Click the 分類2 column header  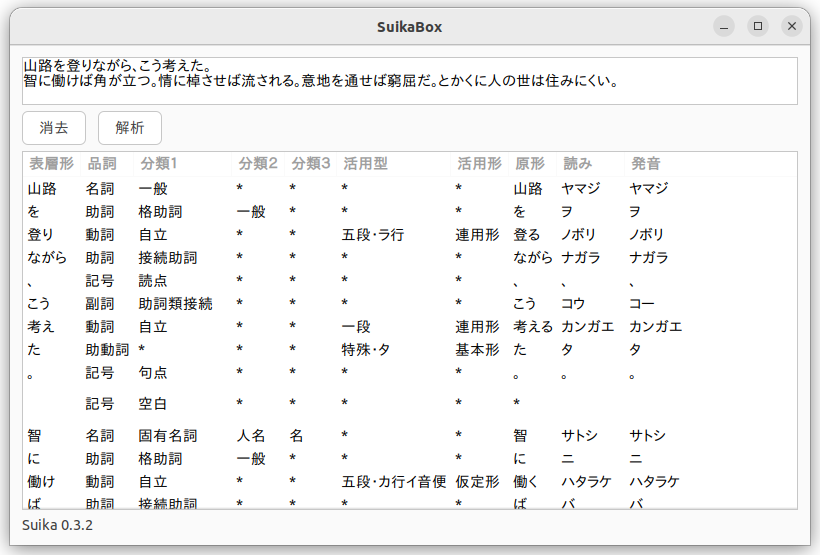click(x=258, y=164)
